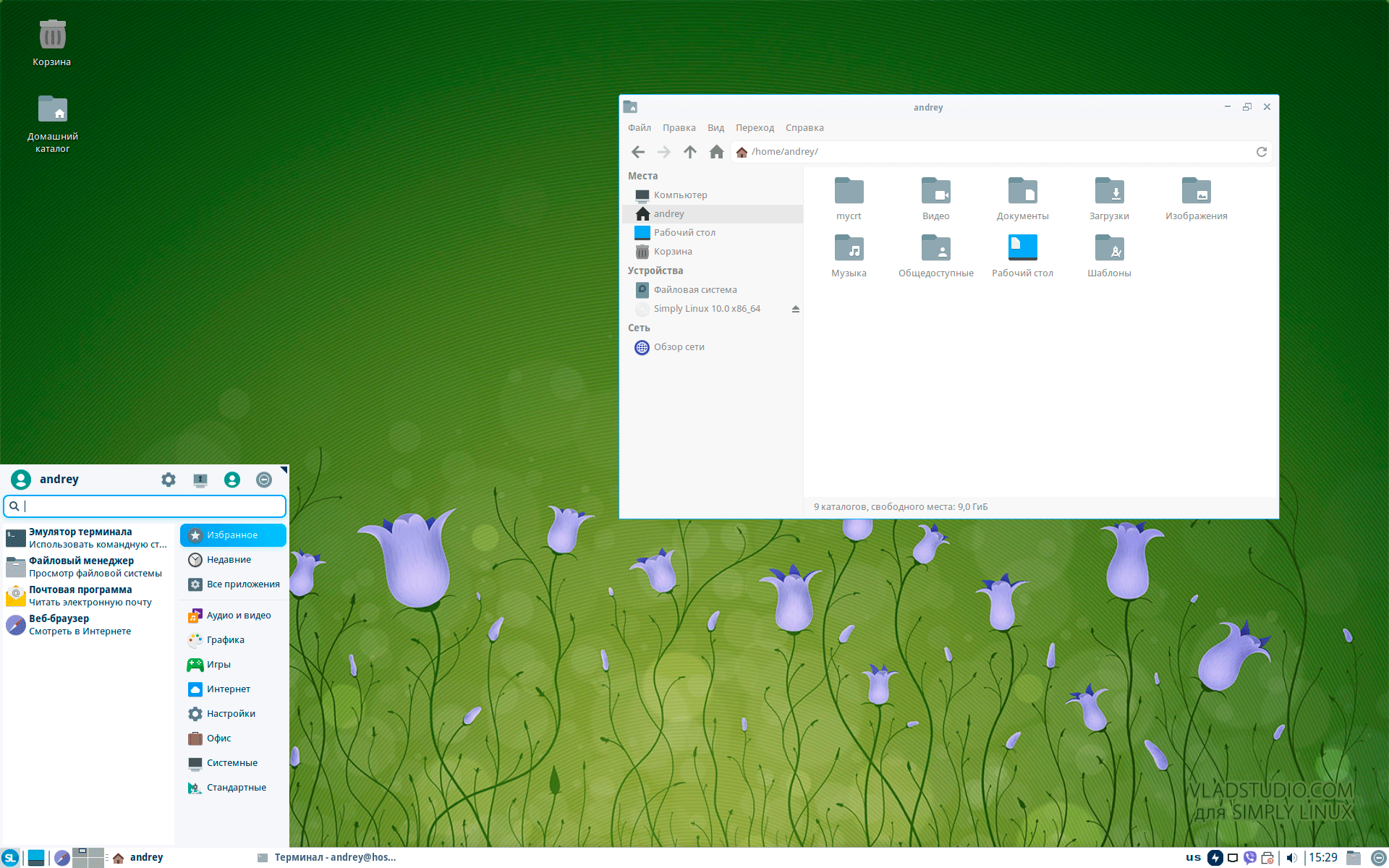Show the Все приложения category
1389x868 pixels.
coord(242,584)
